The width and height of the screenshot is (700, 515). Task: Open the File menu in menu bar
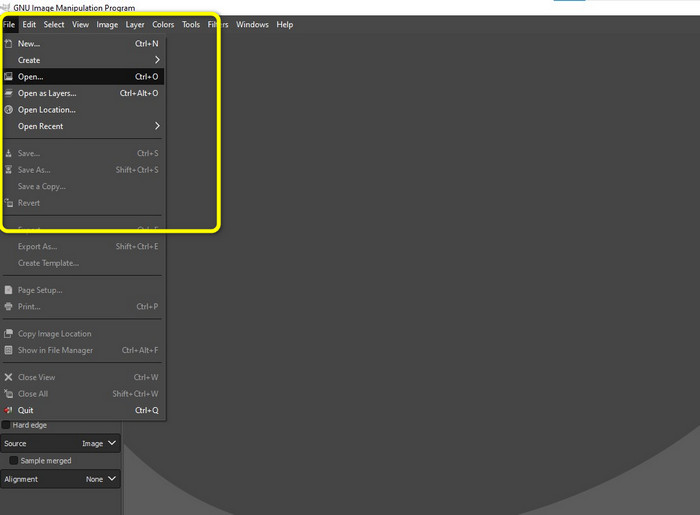pos(9,25)
